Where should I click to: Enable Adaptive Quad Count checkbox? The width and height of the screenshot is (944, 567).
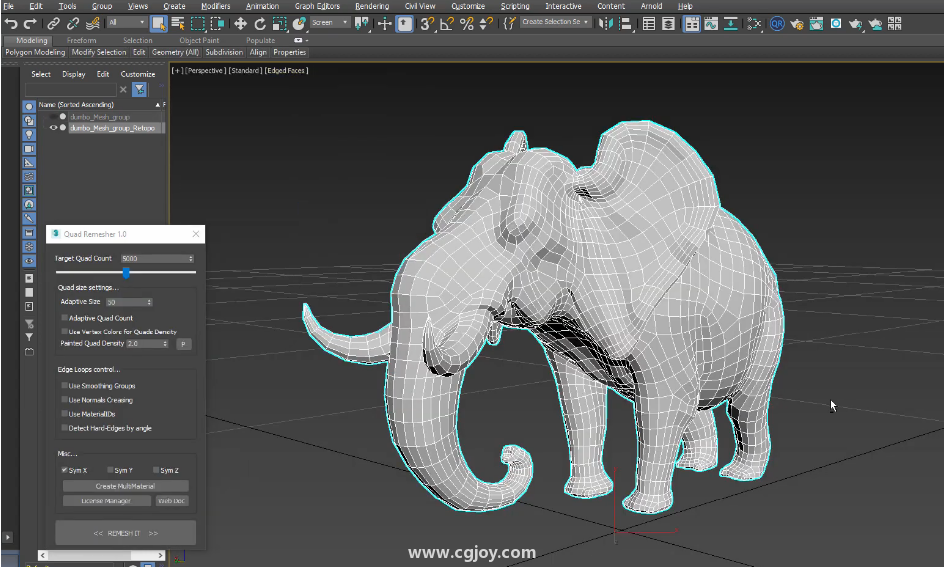point(64,318)
